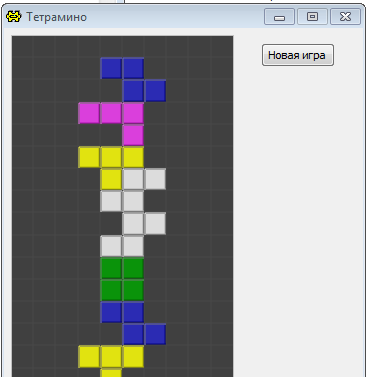Click the yellow Тетрамино app icon in title bar
Viewport: 366px width, 377px height.
14,16
